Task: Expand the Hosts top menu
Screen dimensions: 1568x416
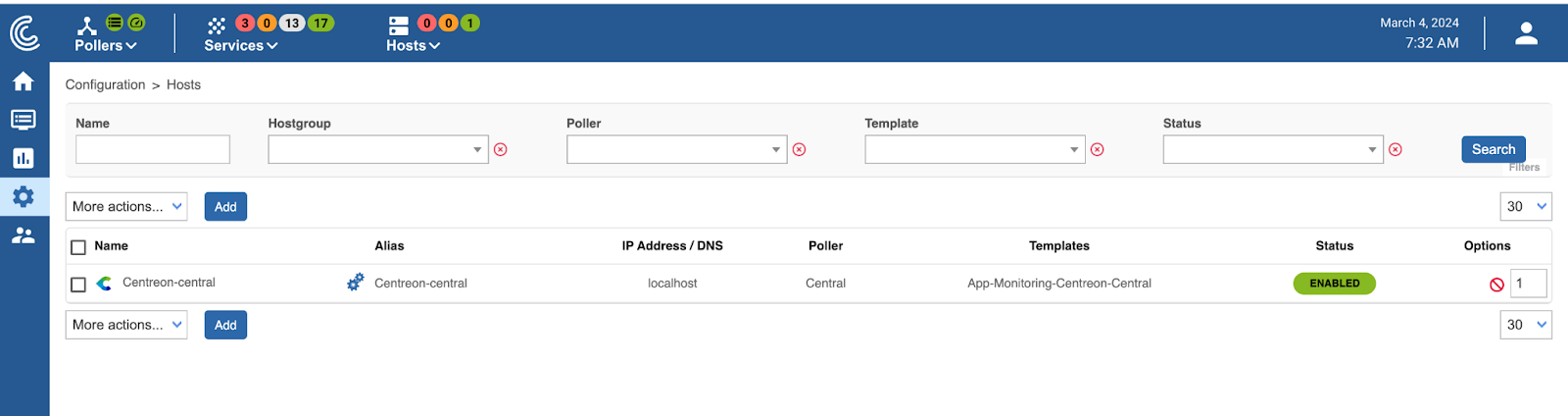Action: click(413, 45)
